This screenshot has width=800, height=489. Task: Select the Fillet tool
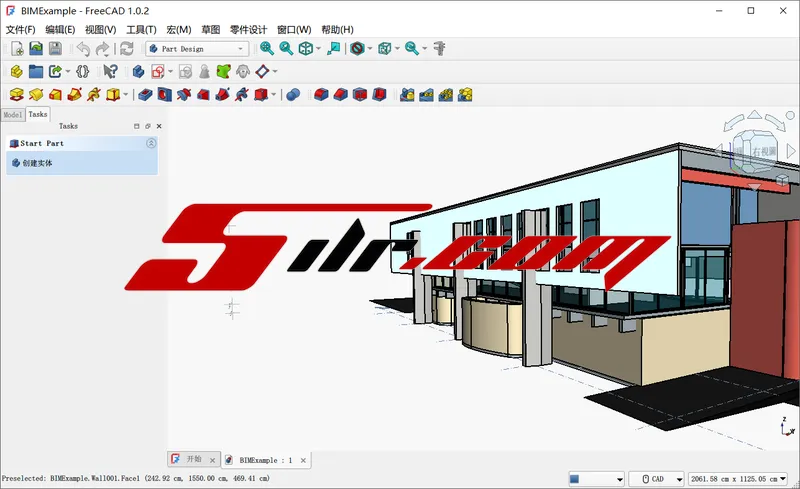(x=321, y=94)
